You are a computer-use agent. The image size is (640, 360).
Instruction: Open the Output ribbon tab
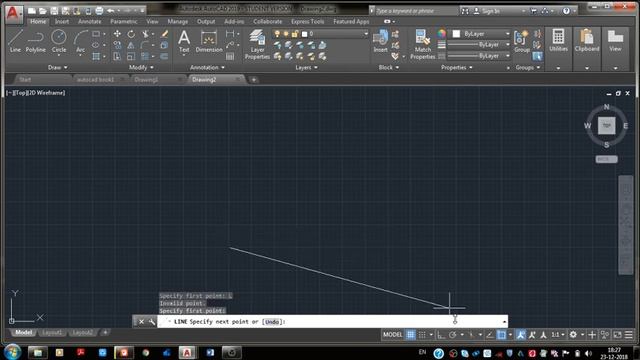(206, 21)
